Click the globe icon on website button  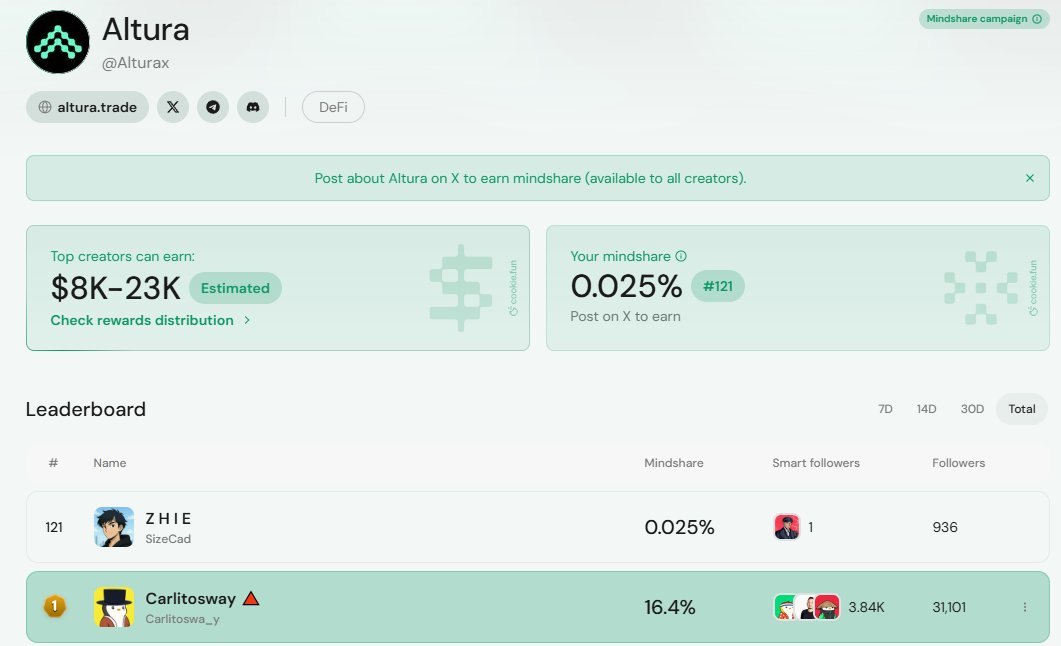pos(45,107)
